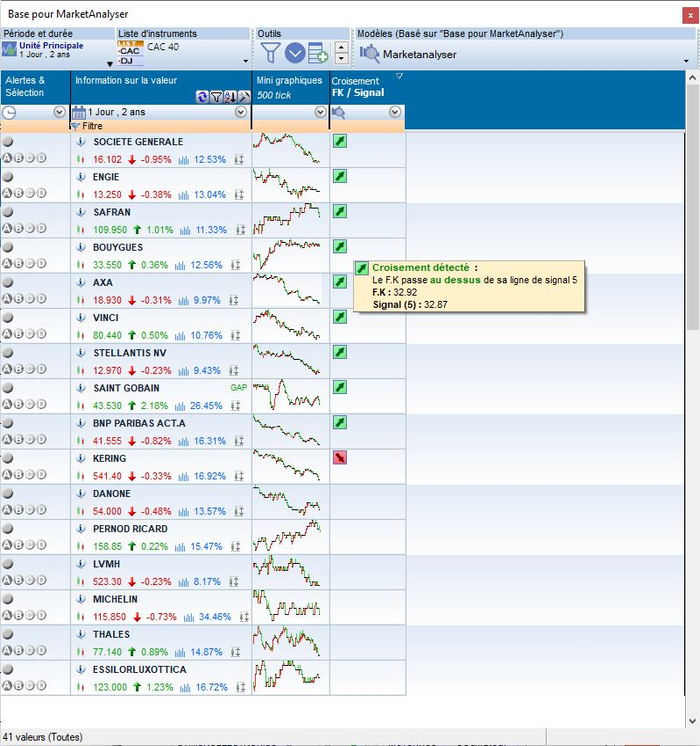
Task: Toggle selection B for SAFRAN
Action: [x=19, y=228]
